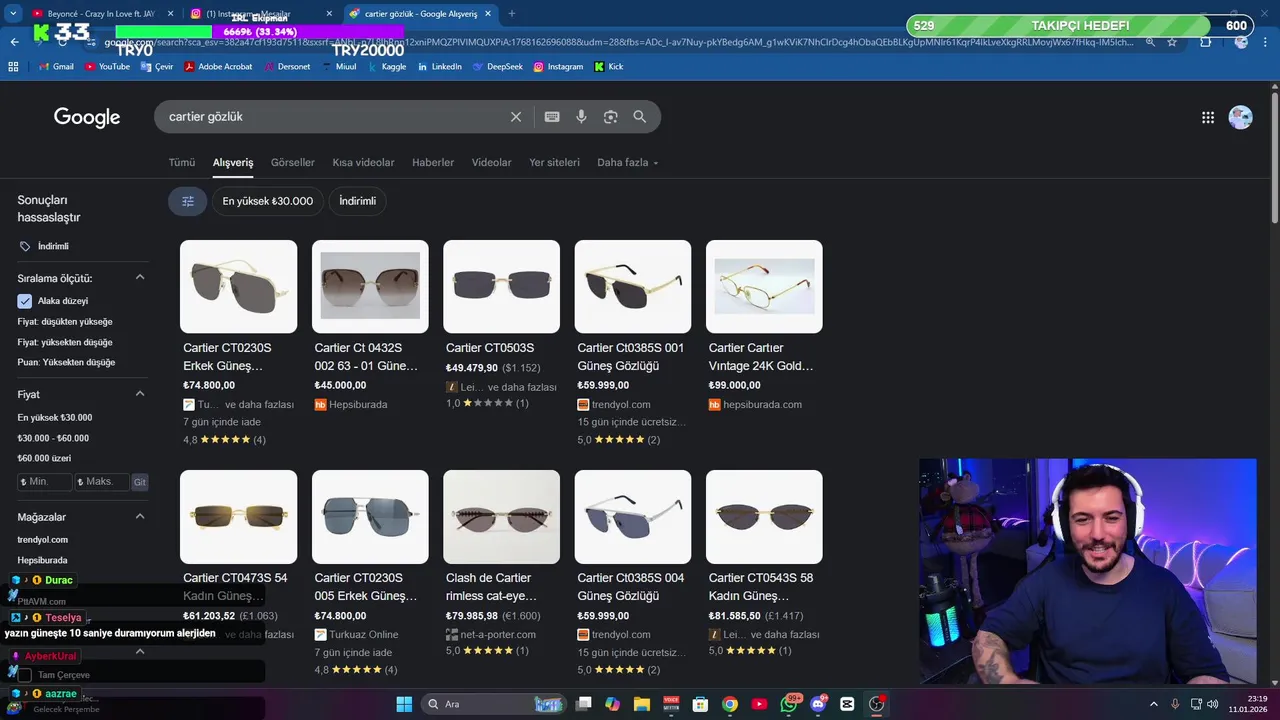The width and height of the screenshot is (1280, 720).
Task: Search by image with the Lens icon
Action: (x=610, y=117)
